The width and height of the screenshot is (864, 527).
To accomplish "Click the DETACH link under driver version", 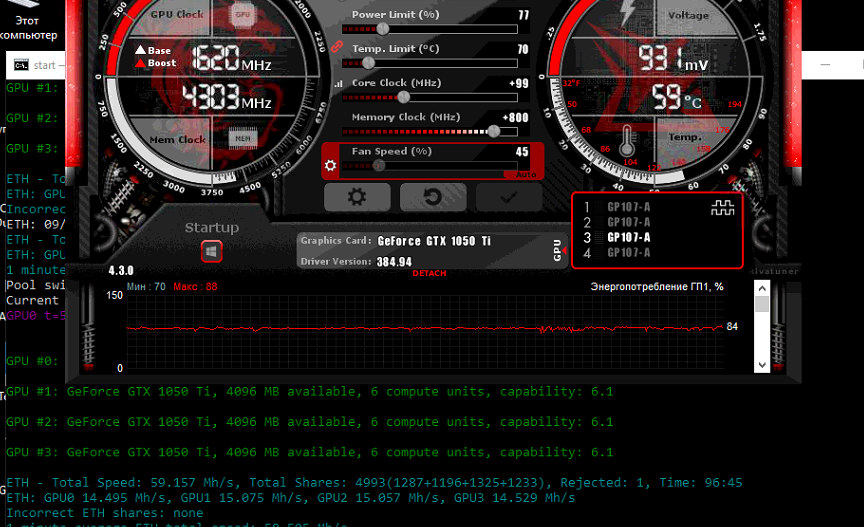I will [429, 273].
